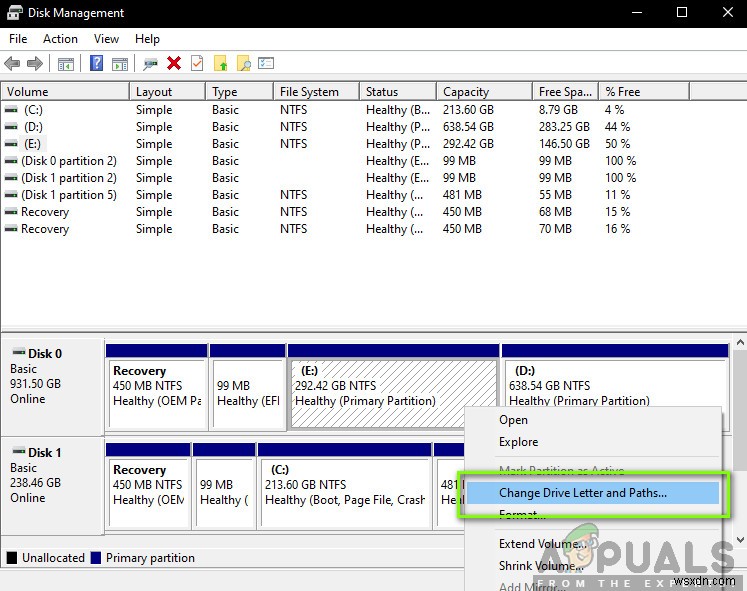Click the Properties checkmark toolbar icon
Image resolution: width=747 pixels, height=591 pixels.
coord(197,63)
